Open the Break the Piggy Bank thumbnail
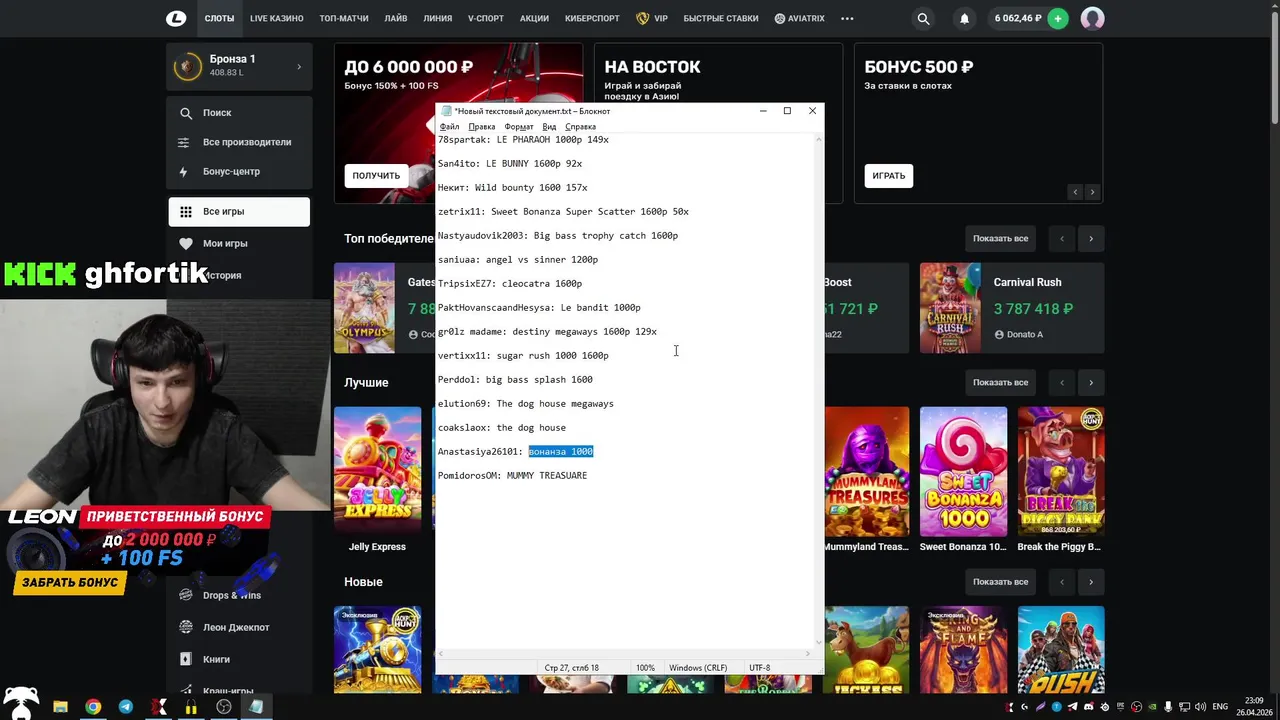The image size is (1280, 720). click(1061, 471)
